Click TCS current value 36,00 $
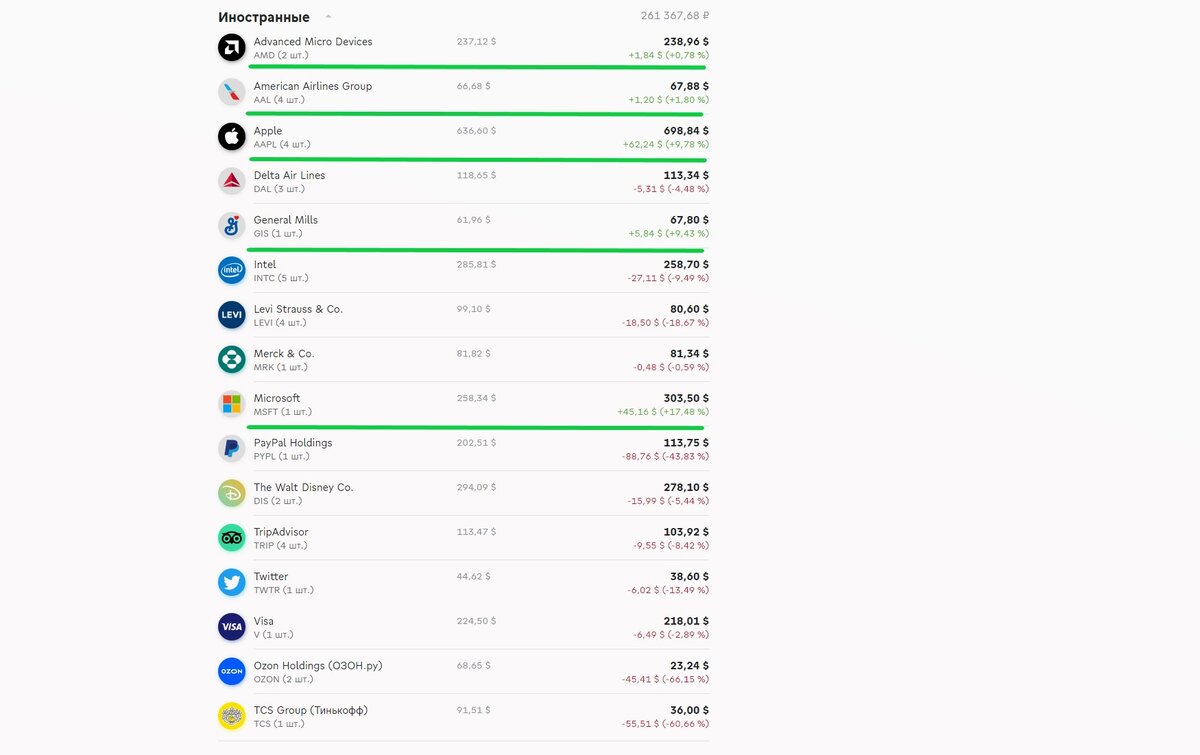 [689, 710]
